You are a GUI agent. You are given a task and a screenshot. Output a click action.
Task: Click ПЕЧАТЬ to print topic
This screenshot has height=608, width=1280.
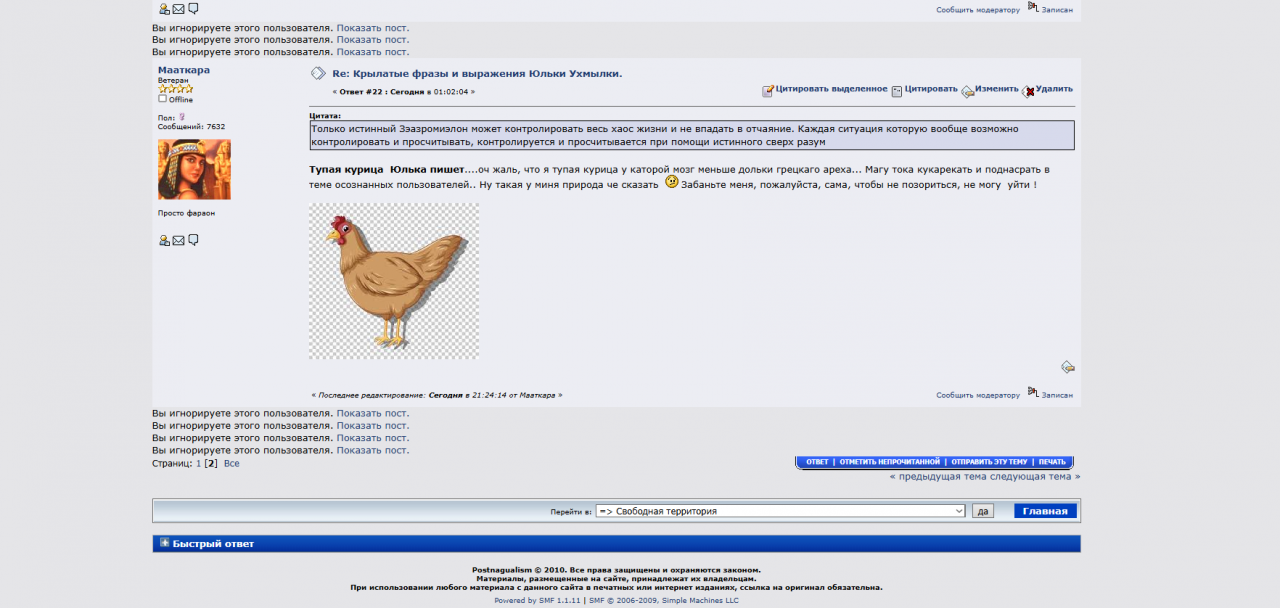(x=1052, y=462)
